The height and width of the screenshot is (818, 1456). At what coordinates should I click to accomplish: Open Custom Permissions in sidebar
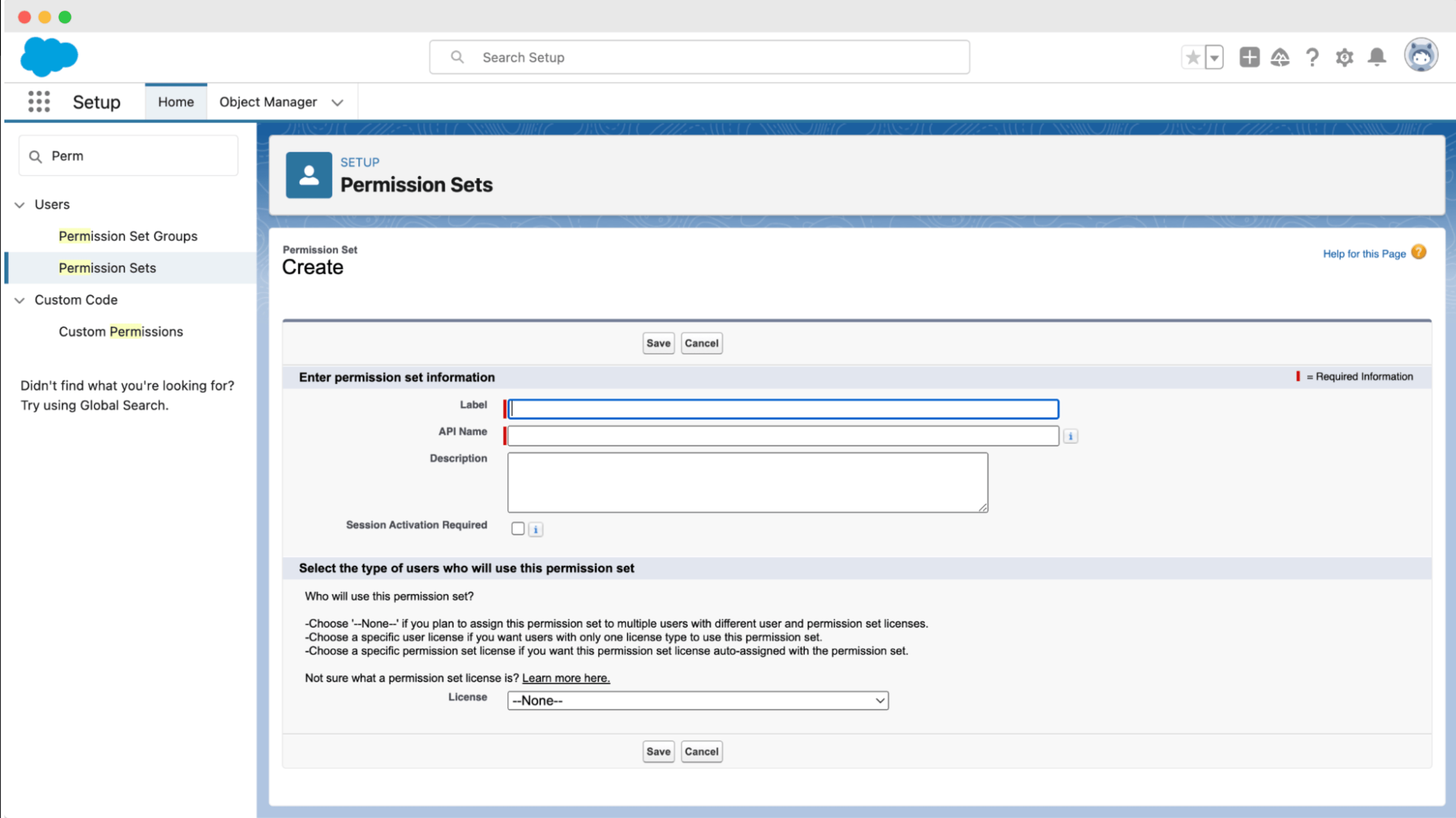coord(121,332)
